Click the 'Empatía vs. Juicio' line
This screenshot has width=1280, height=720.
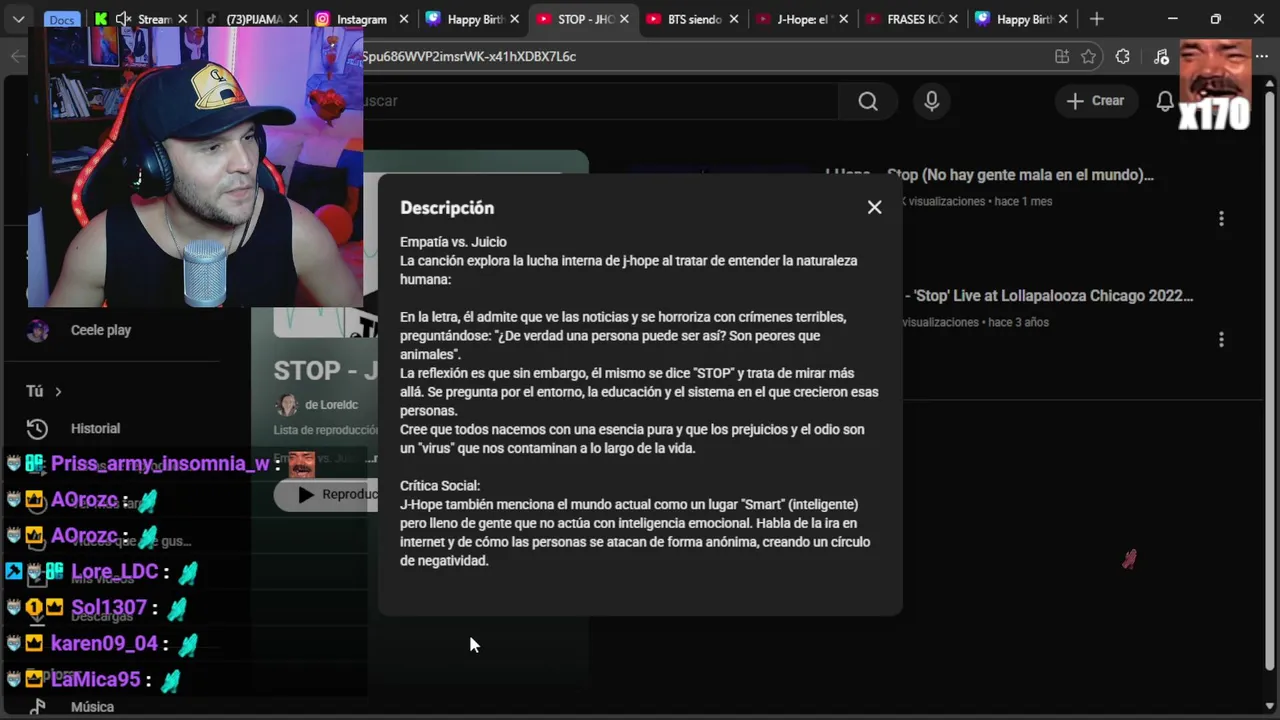click(453, 242)
